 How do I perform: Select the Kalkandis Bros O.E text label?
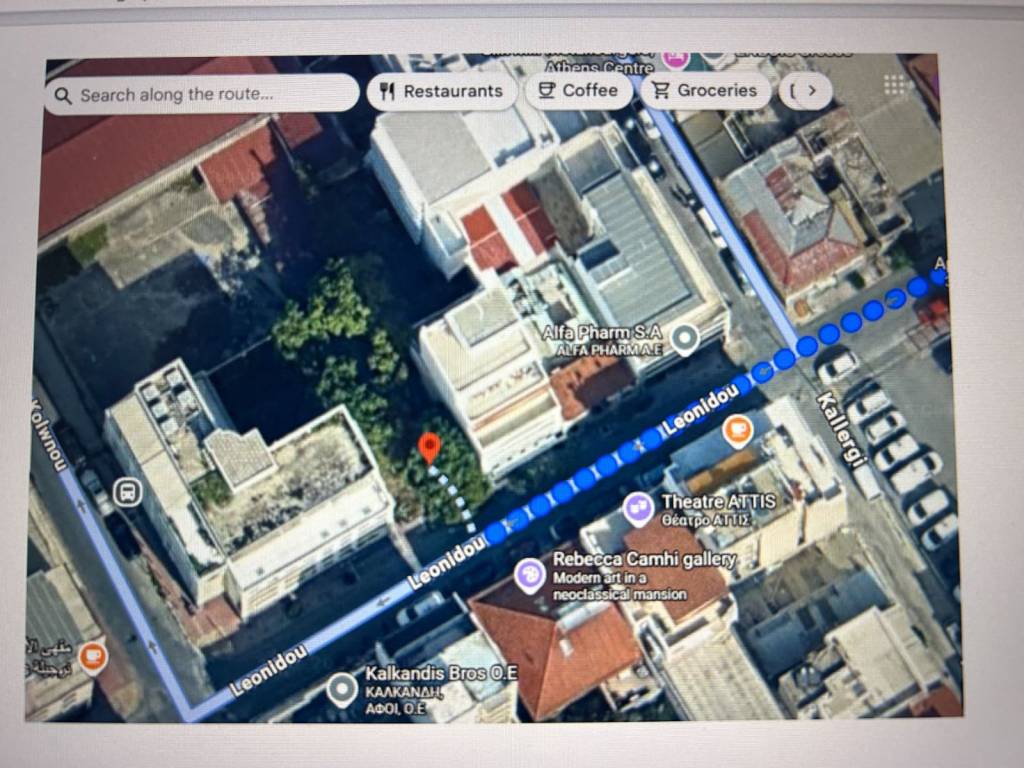coord(440,674)
